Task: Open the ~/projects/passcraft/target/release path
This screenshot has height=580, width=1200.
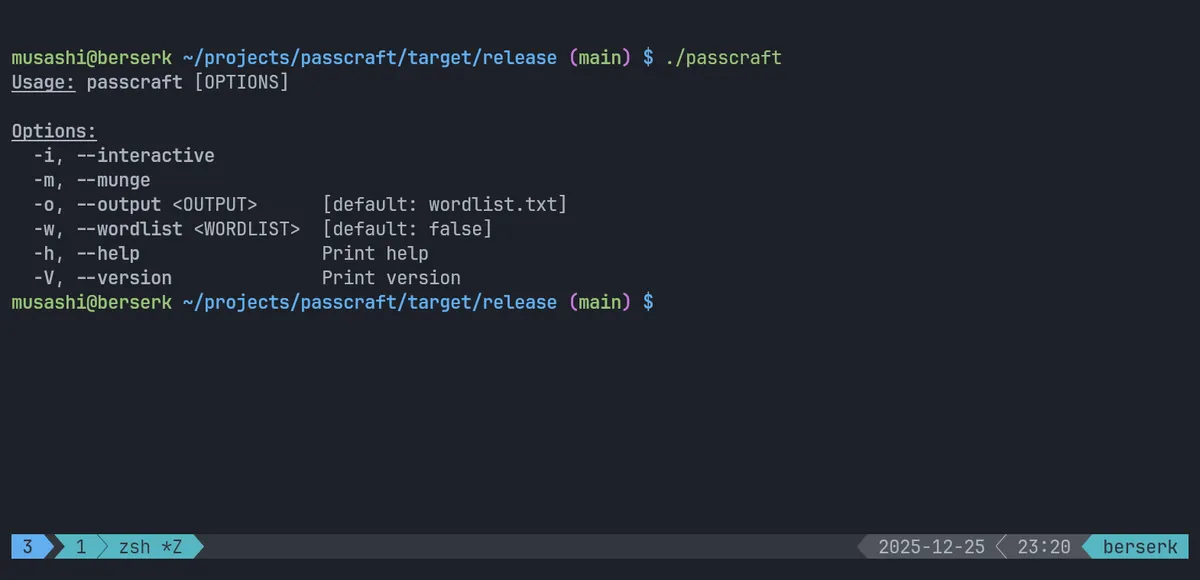Action: [x=368, y=57]
